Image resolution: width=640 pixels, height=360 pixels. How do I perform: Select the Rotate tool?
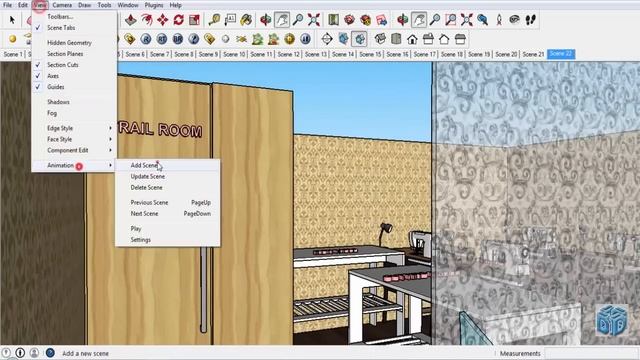178,20
